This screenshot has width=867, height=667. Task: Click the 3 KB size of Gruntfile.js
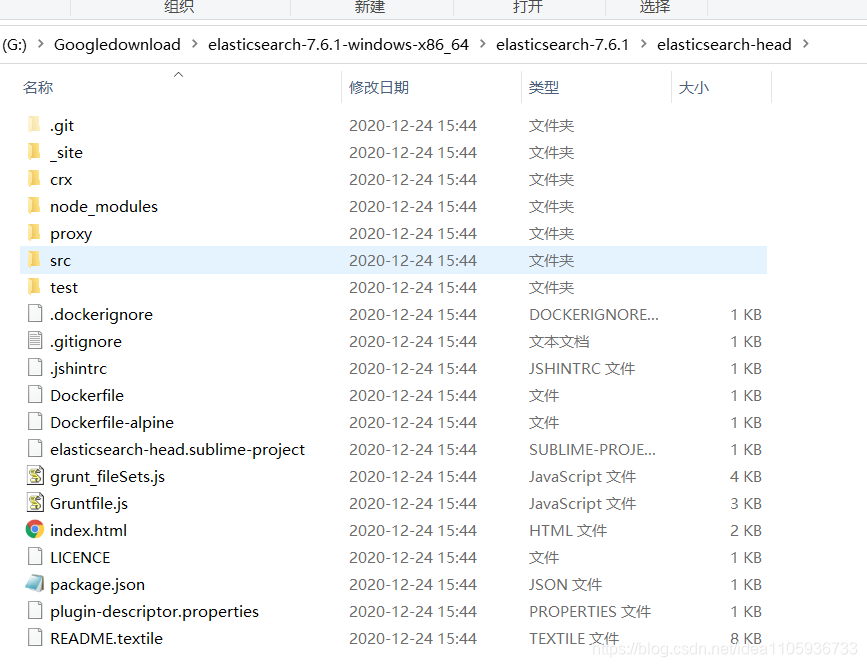coord(746,503)
